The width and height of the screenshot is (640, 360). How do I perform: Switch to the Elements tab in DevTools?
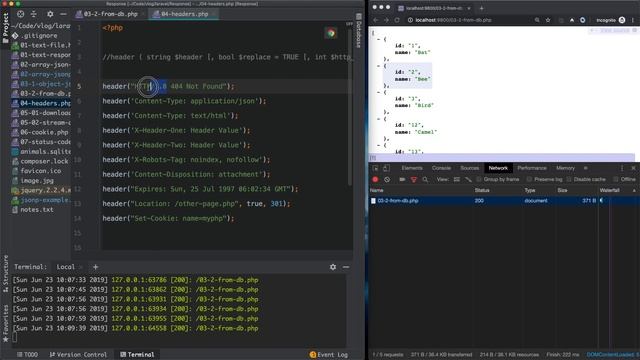pos(412,168)
